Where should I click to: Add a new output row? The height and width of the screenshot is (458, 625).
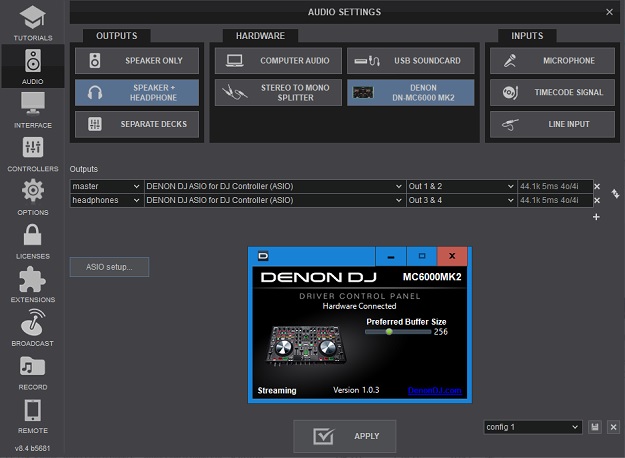(x=596, y=217)
